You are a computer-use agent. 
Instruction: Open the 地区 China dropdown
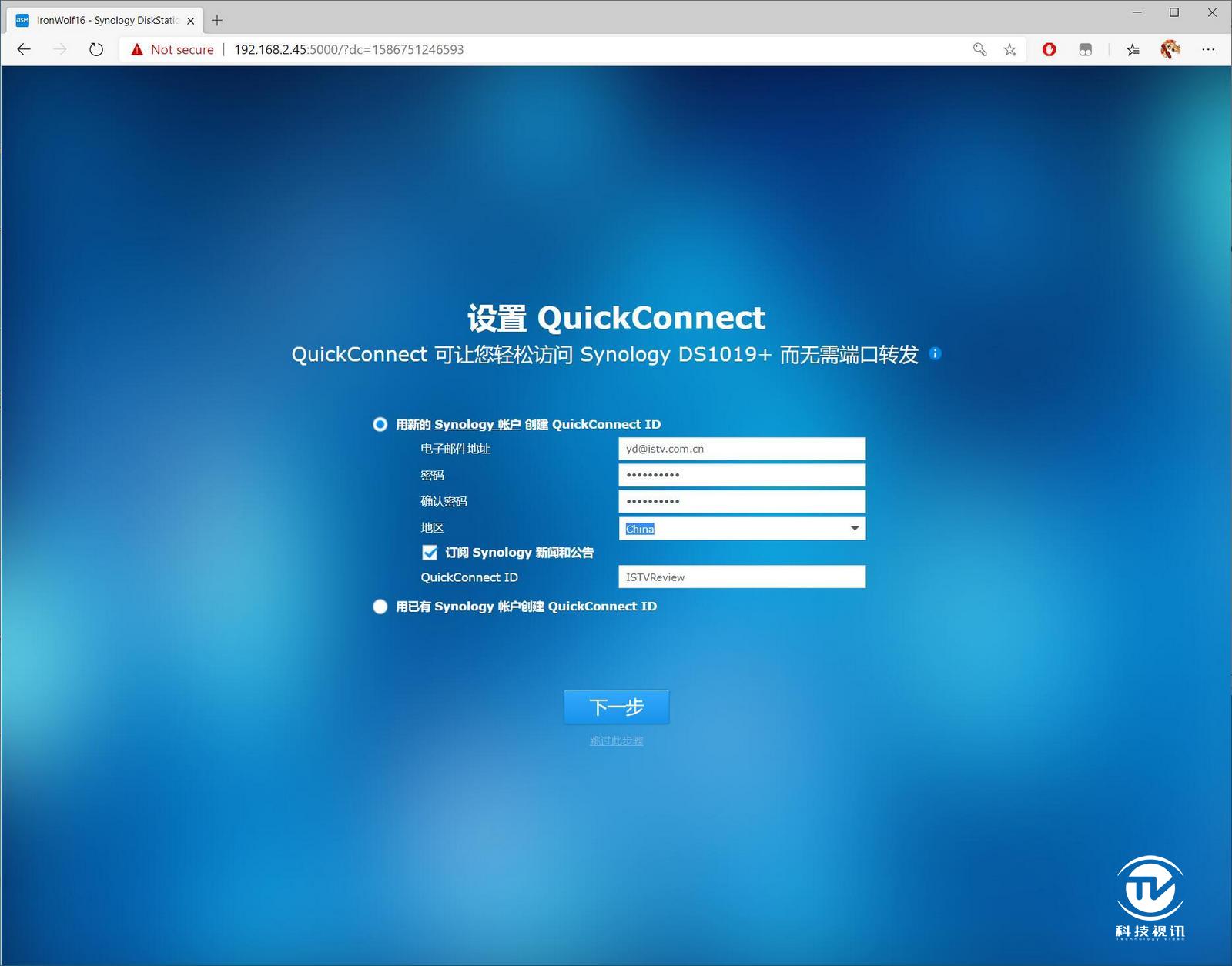point(853,528)
